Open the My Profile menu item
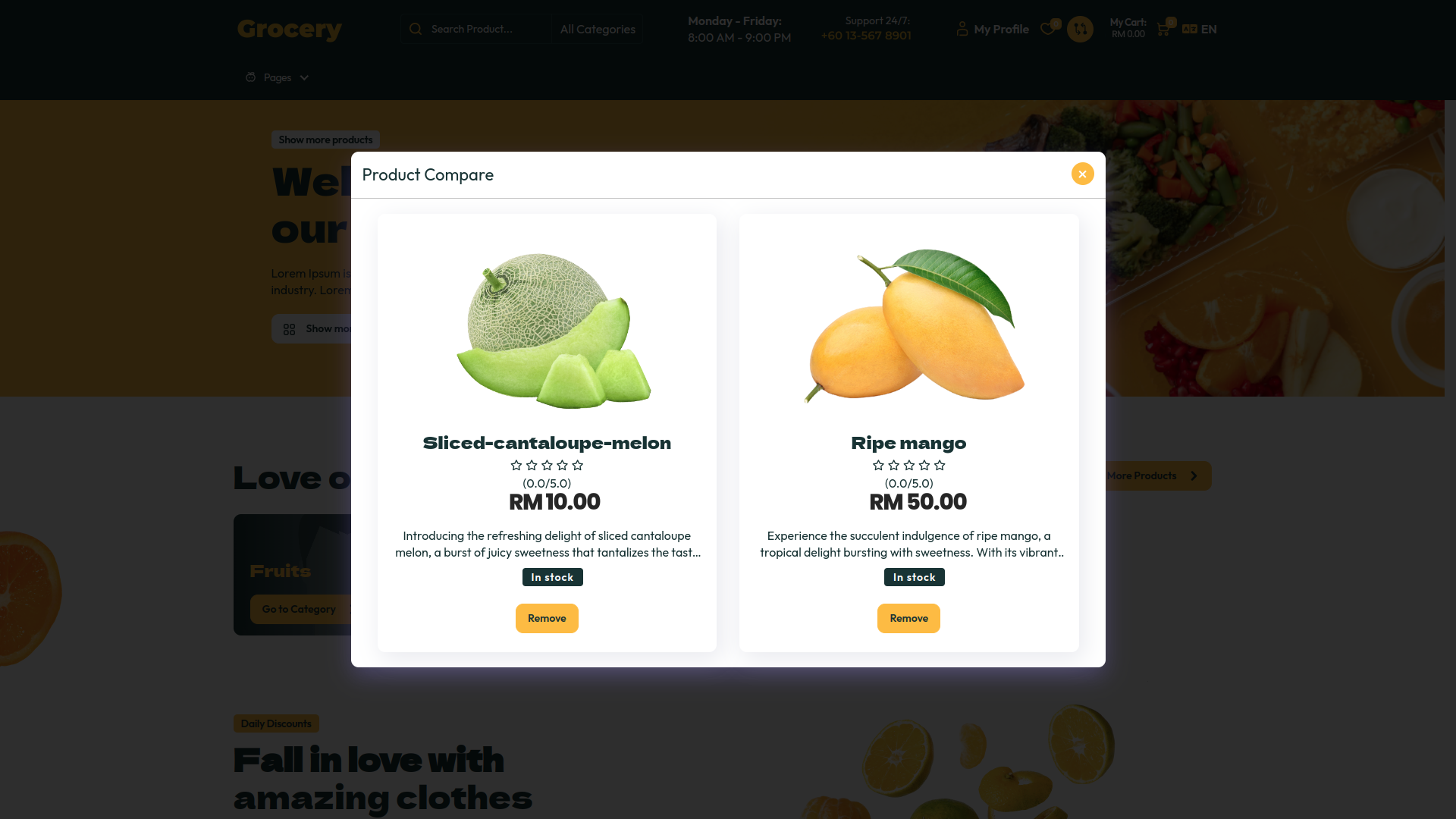The height and width of the screenshot is (819, 1456). point(1001,29)
